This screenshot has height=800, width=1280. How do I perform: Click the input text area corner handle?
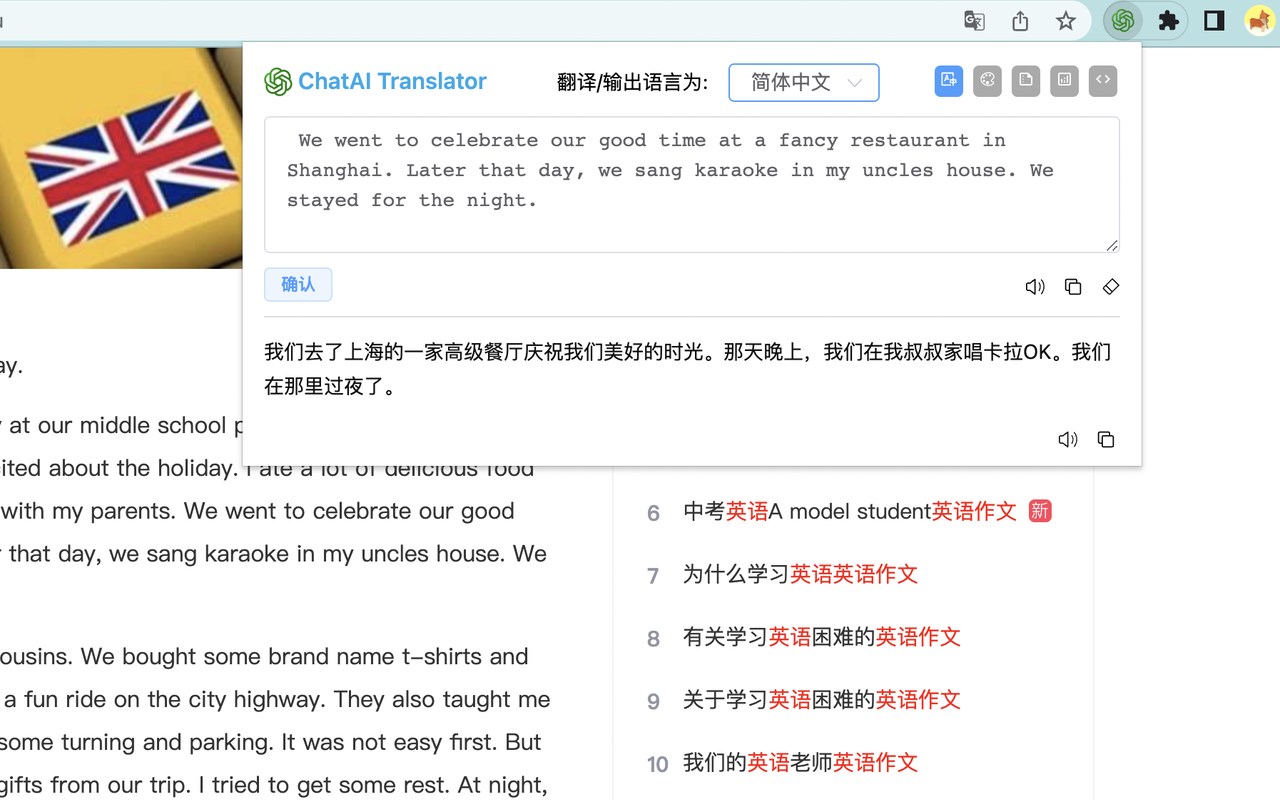point(1112,245)
